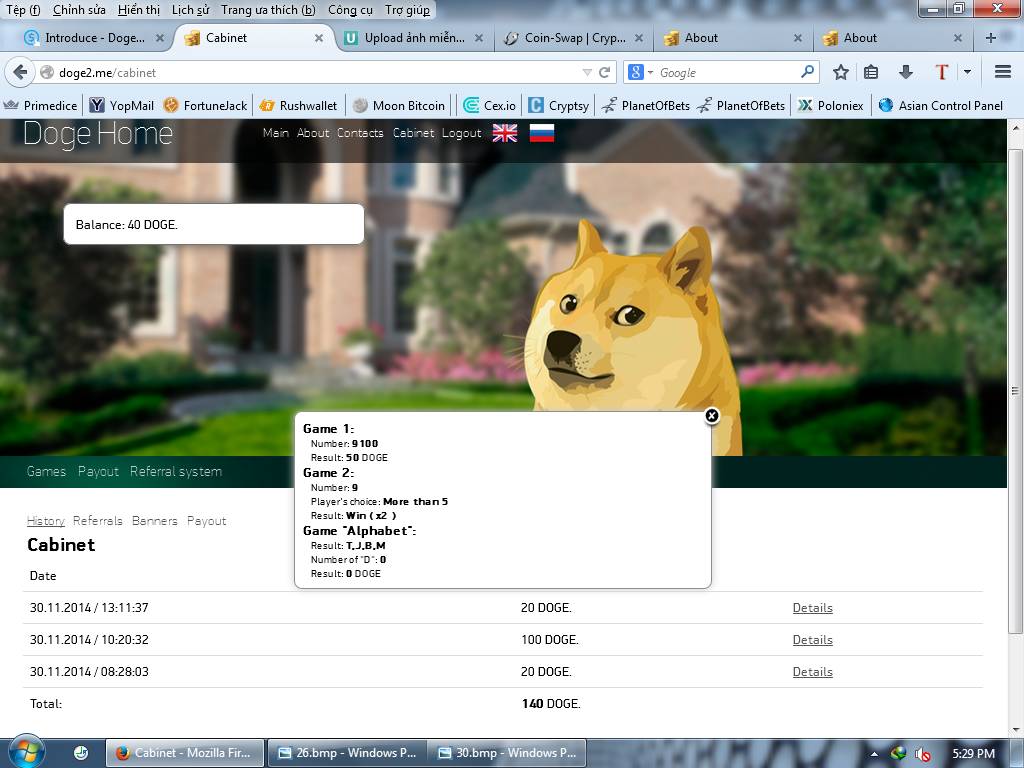This screenshot has height=768, width=1024.
Task: Open a new browser tab
Action: pos(991,38)
